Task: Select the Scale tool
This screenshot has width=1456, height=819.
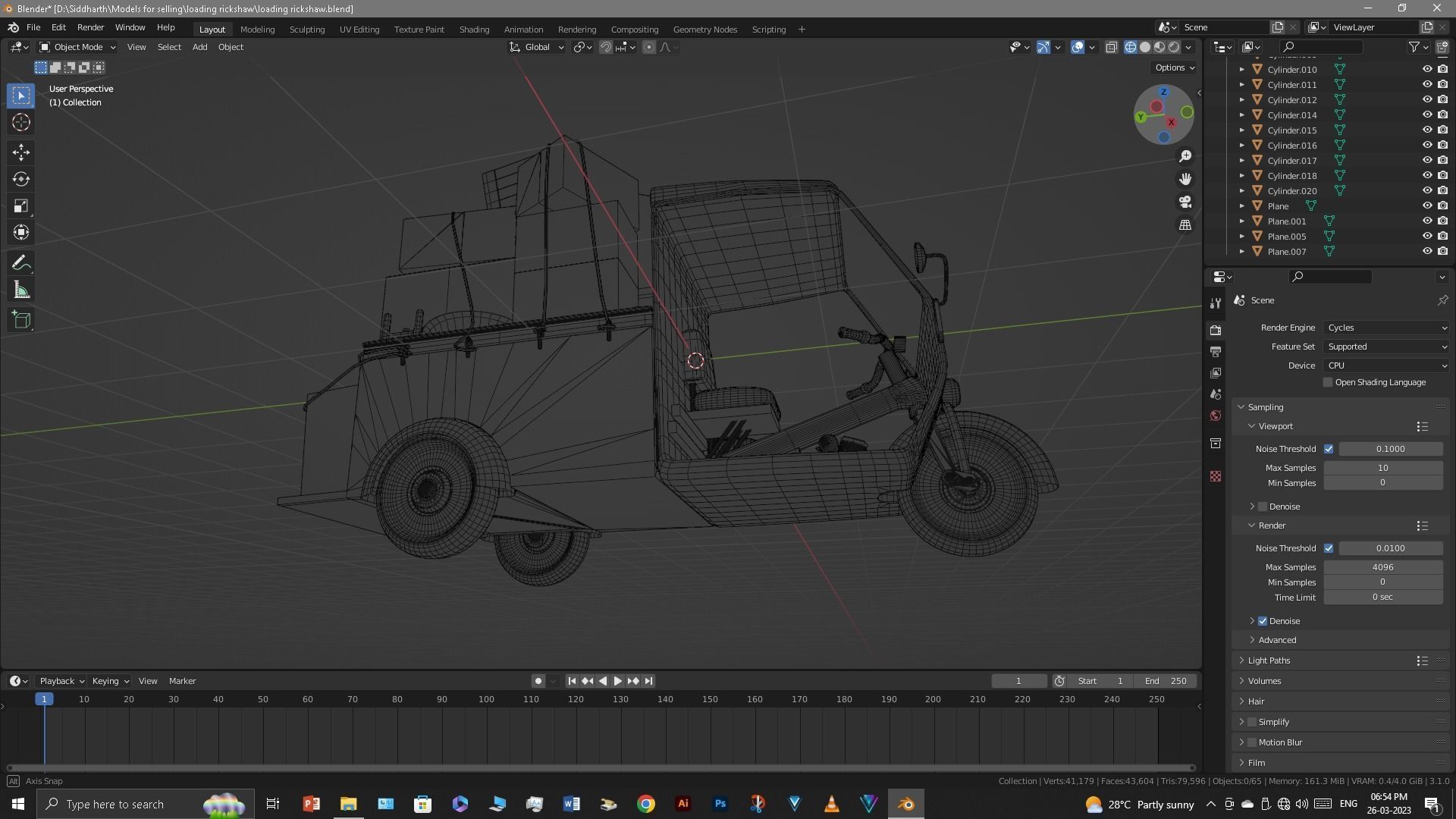Action: [x=21, y=206]
